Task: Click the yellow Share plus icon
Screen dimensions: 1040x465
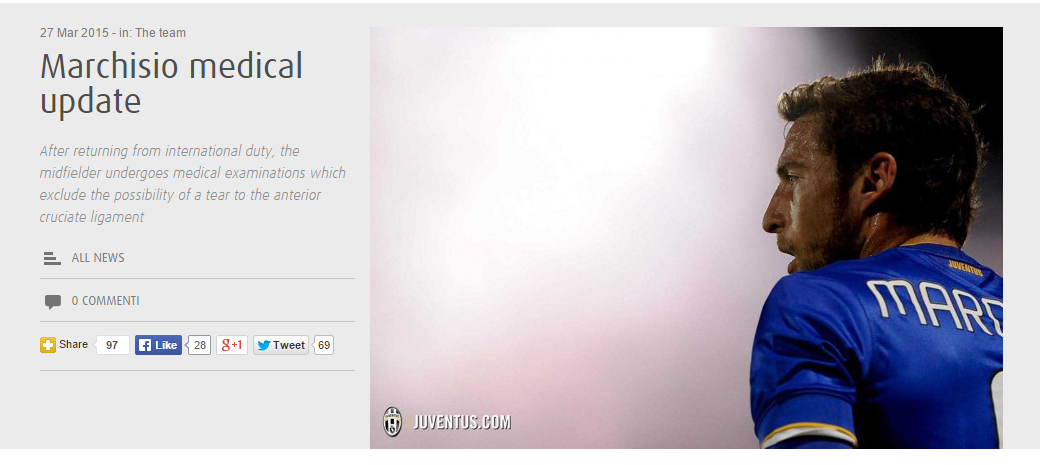Action: coord(48,345)
